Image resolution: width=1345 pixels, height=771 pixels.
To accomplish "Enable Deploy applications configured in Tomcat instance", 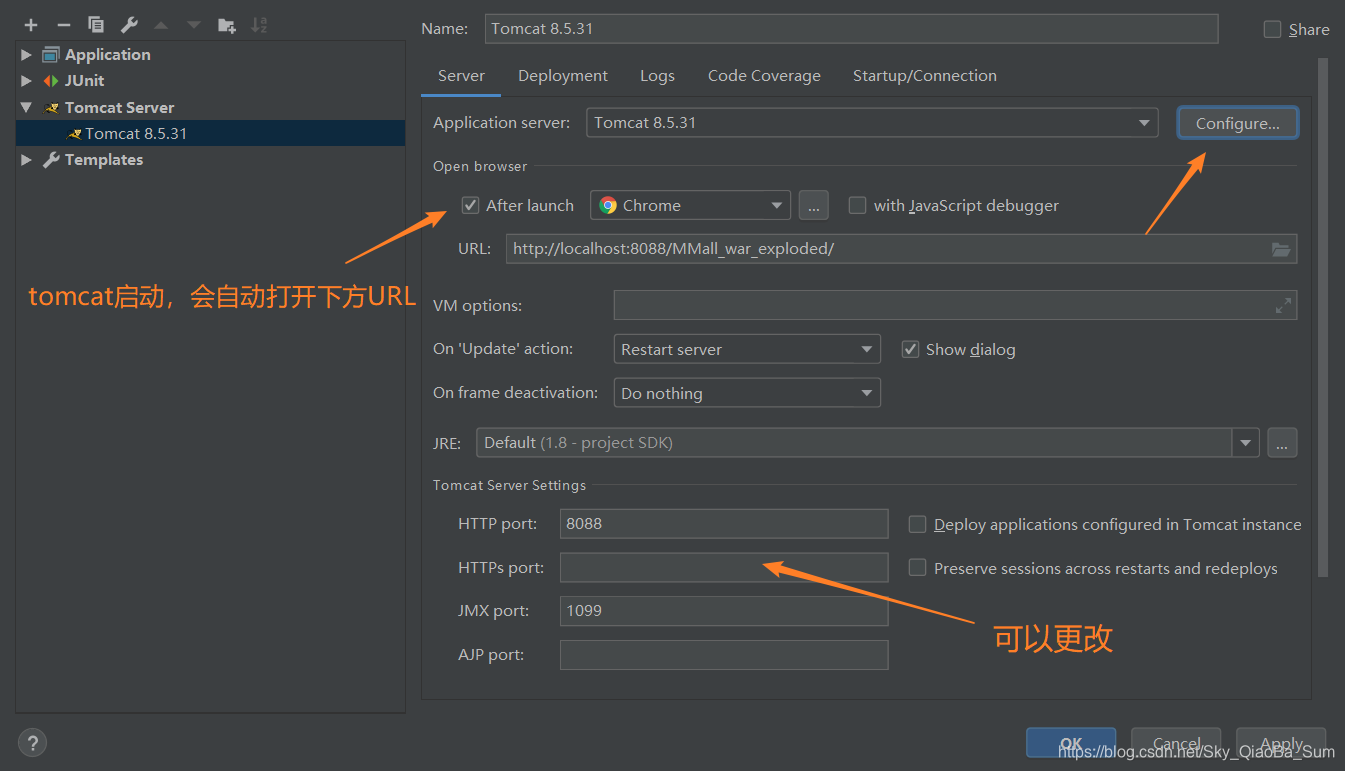I will tap(917, 524).
